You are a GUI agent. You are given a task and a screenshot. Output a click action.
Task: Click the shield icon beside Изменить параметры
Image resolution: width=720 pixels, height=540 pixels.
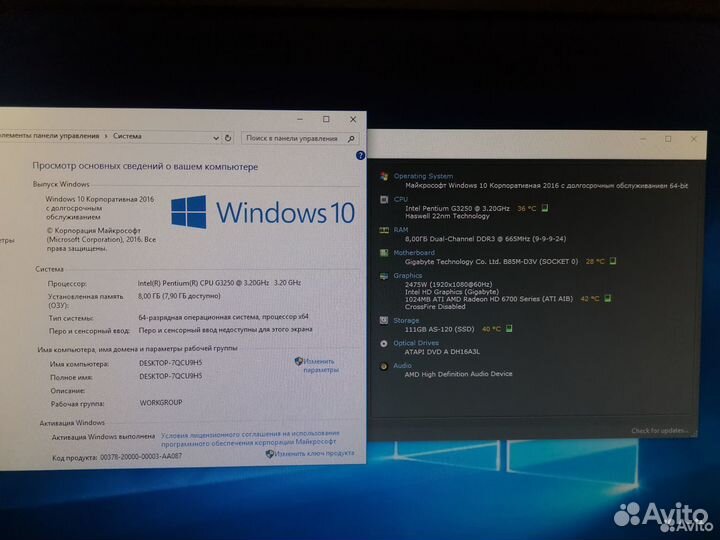point(298,361)
